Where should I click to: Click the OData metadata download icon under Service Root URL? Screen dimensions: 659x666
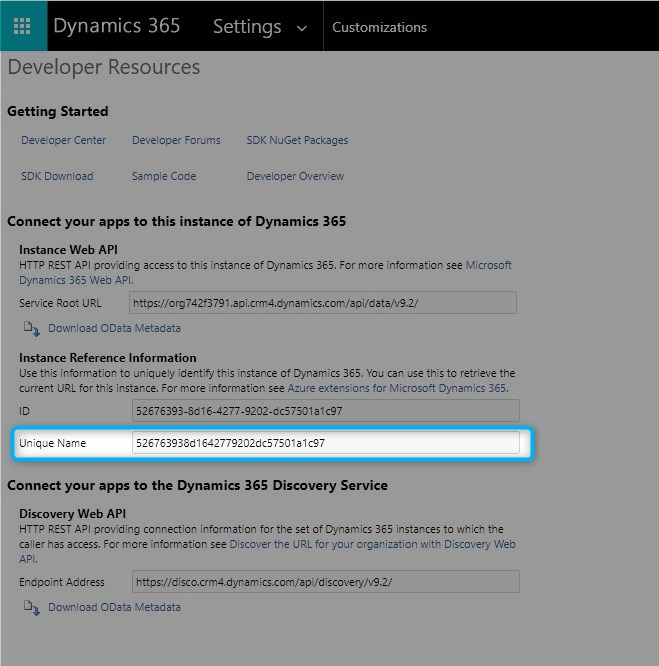coord(31,329)
